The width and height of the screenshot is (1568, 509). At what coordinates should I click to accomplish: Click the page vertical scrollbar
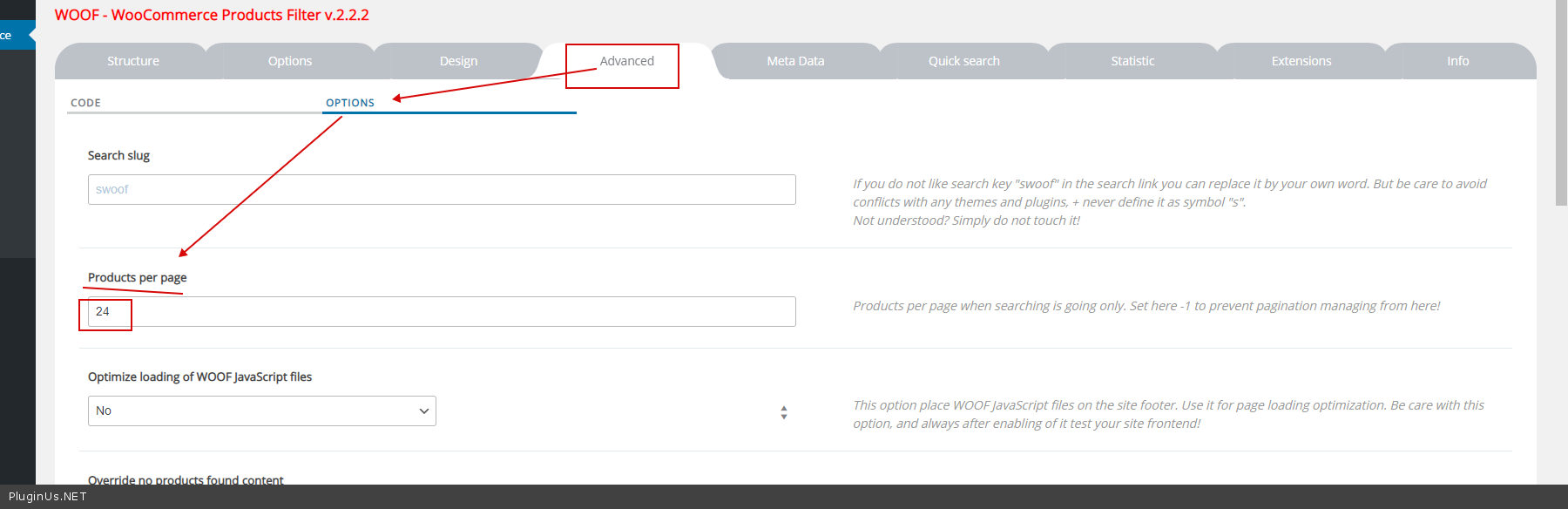(x=1561, y=103)
